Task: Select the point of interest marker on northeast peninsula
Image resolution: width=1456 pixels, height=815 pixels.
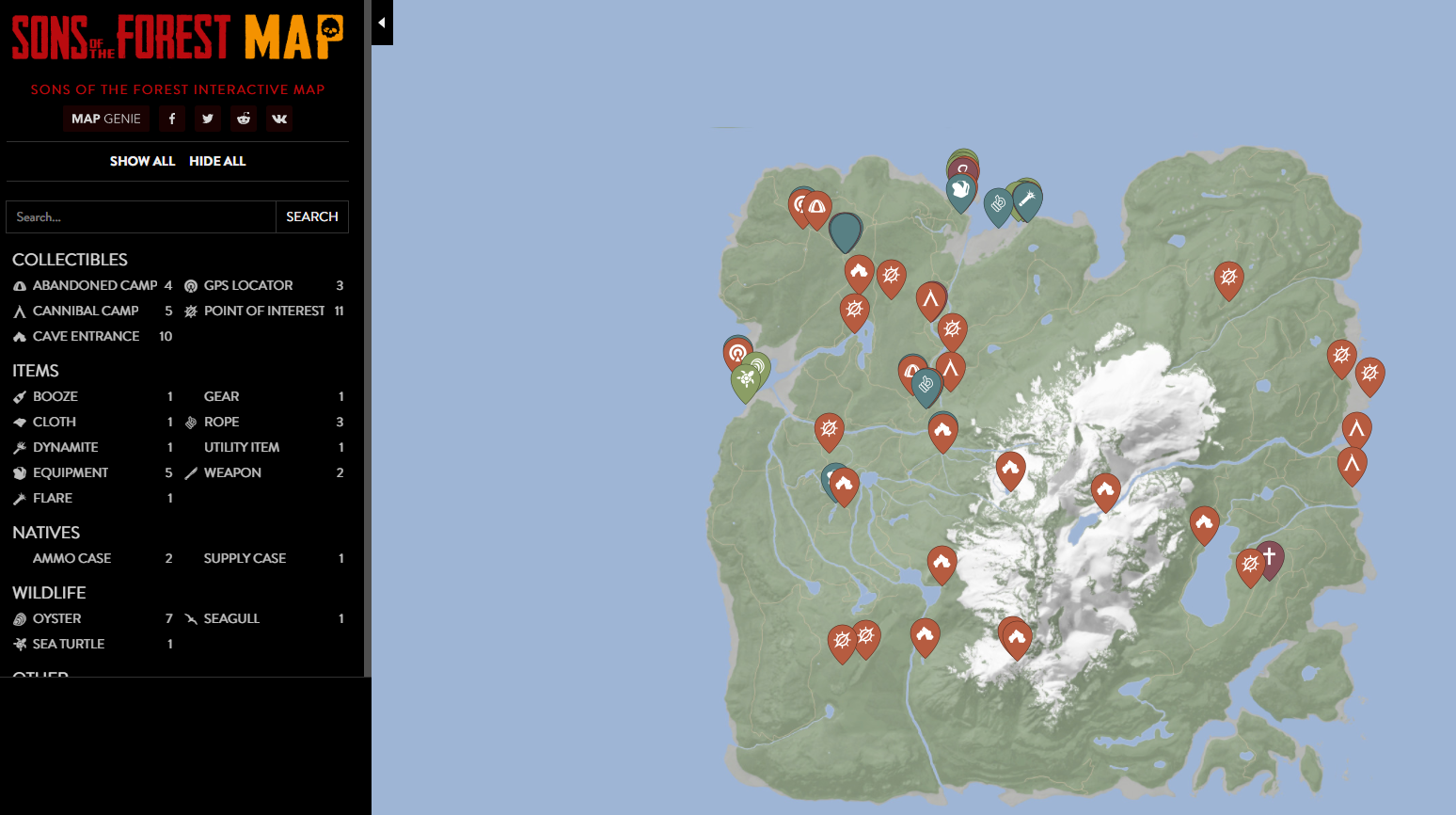Action: (1228, 280)
